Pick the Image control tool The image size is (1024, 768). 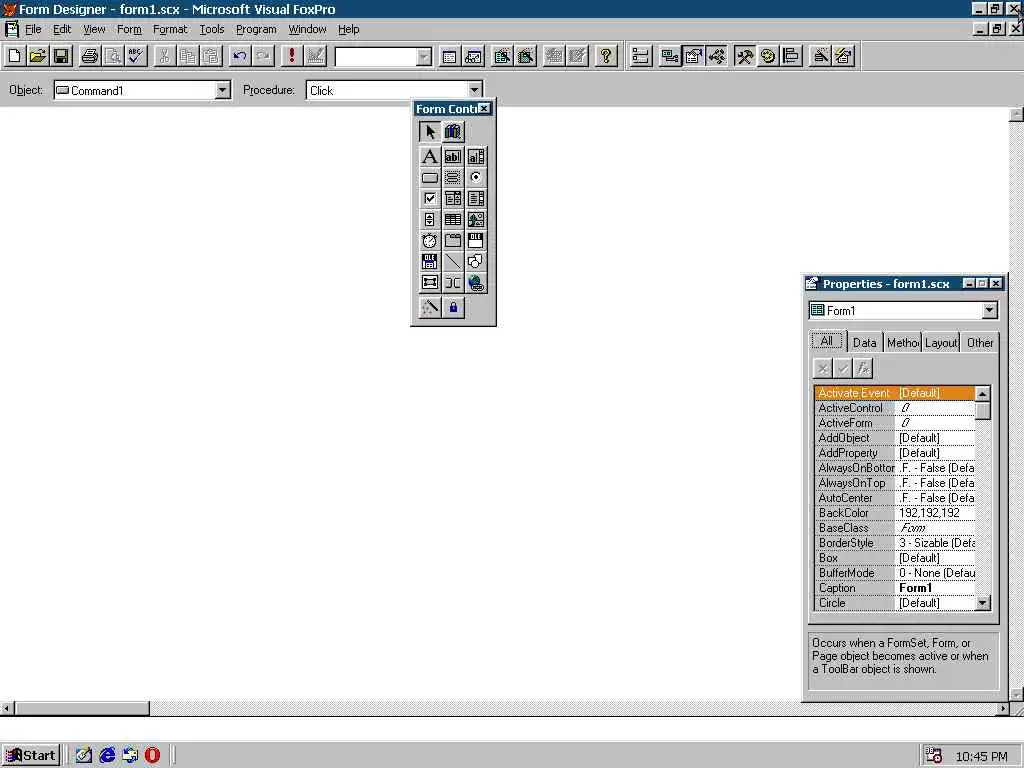[x=476, y=219]
